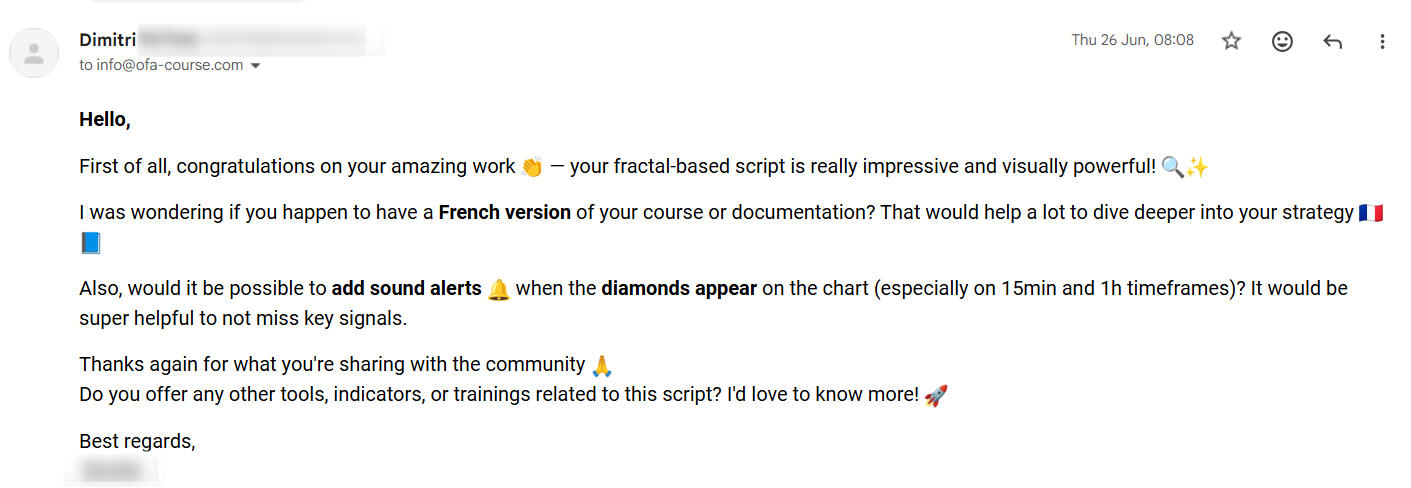
Task: Click the French flag emoji
Action: click(1371, 213)
